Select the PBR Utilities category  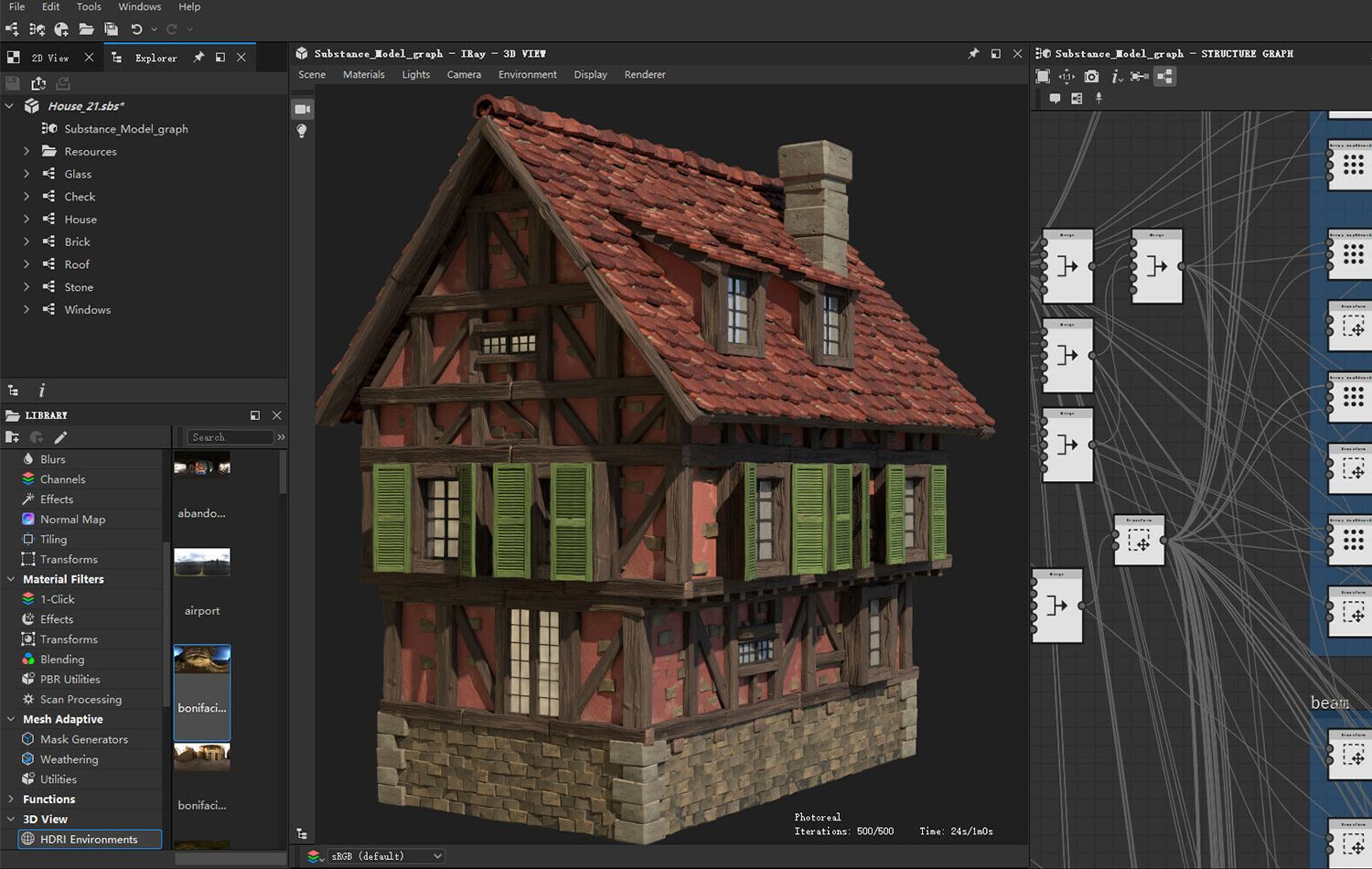pos(70,680)
